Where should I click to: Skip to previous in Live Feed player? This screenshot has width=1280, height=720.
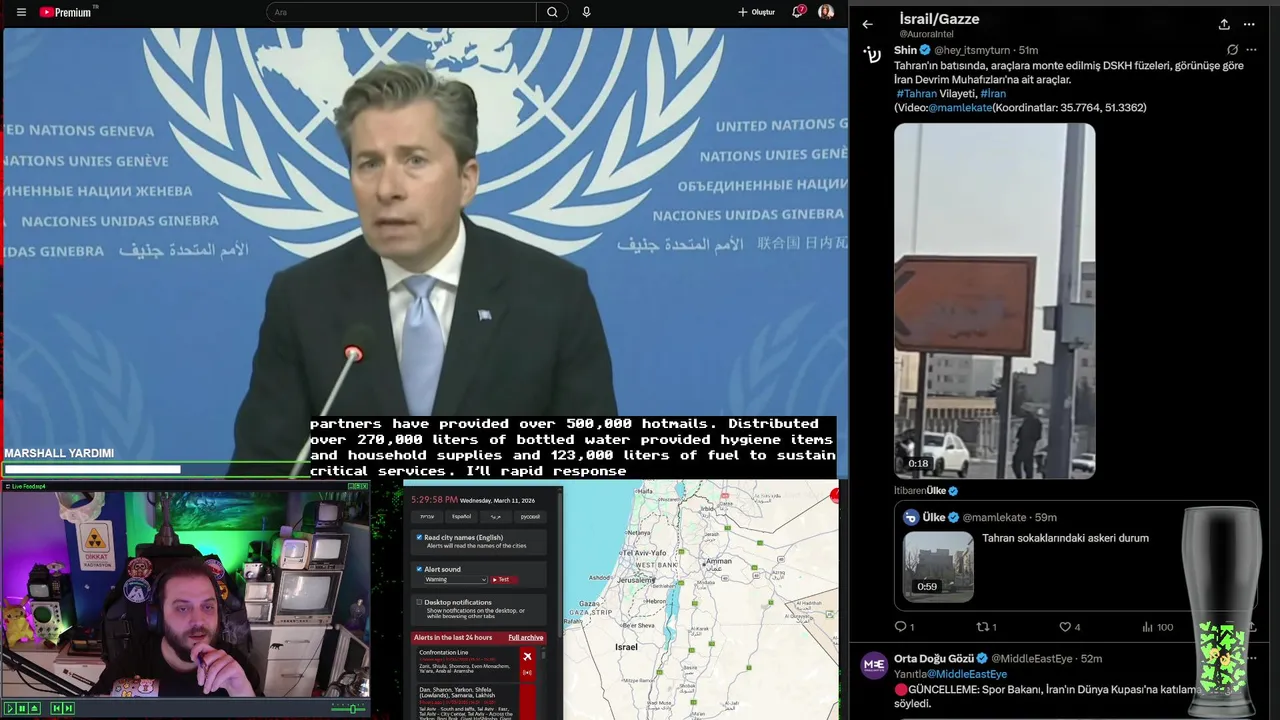[x=56, y=708]
